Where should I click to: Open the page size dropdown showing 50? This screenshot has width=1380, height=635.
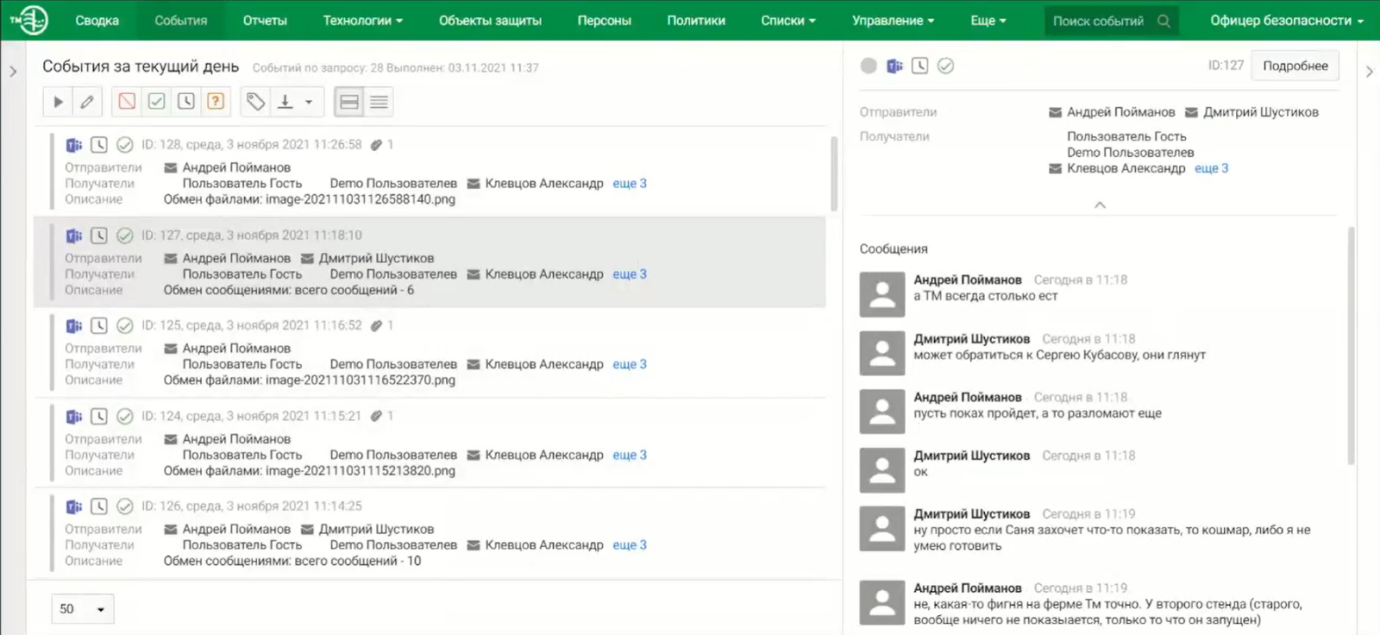(x=83, y=609)
